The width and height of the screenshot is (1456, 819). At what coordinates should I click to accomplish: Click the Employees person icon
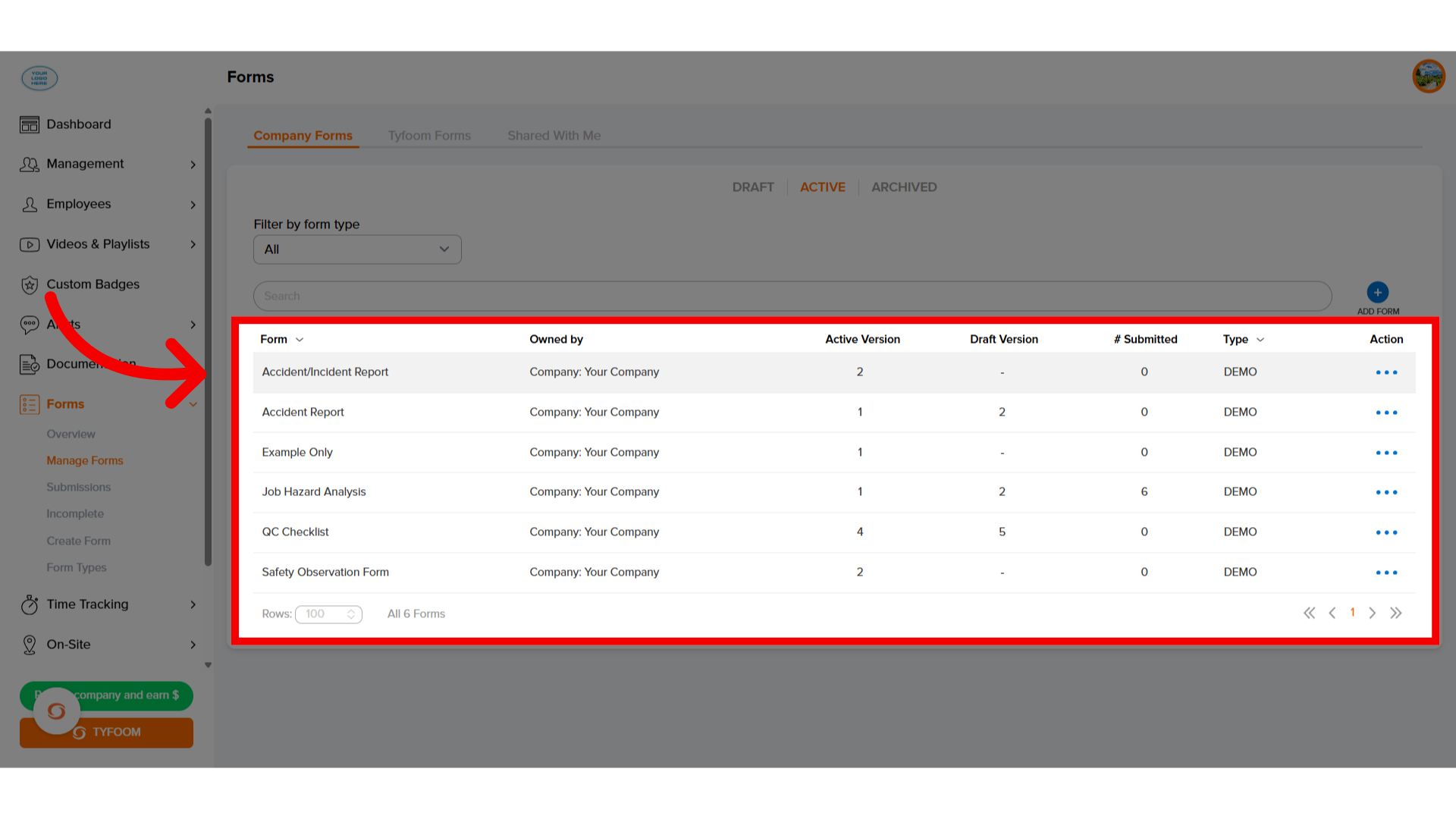coord(30,204)
